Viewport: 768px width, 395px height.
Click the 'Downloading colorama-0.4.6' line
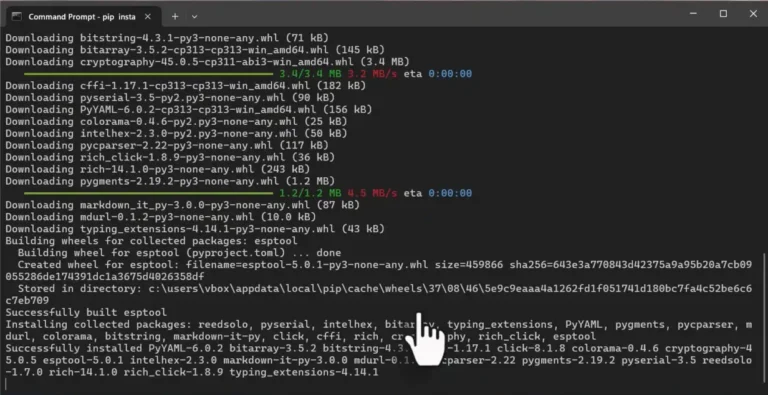176,122
